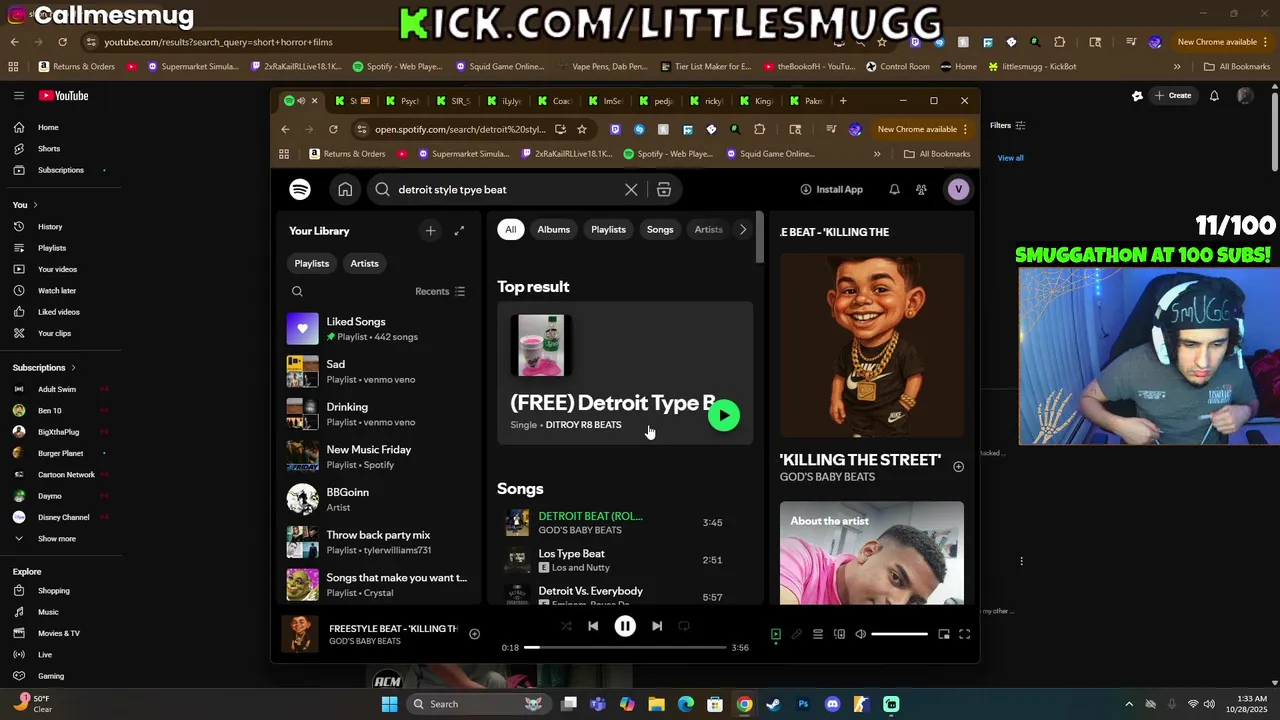Viewport: 1280px width, 720px height.
Task: Click the About the artist photo card
Action: tap(872, 553)
